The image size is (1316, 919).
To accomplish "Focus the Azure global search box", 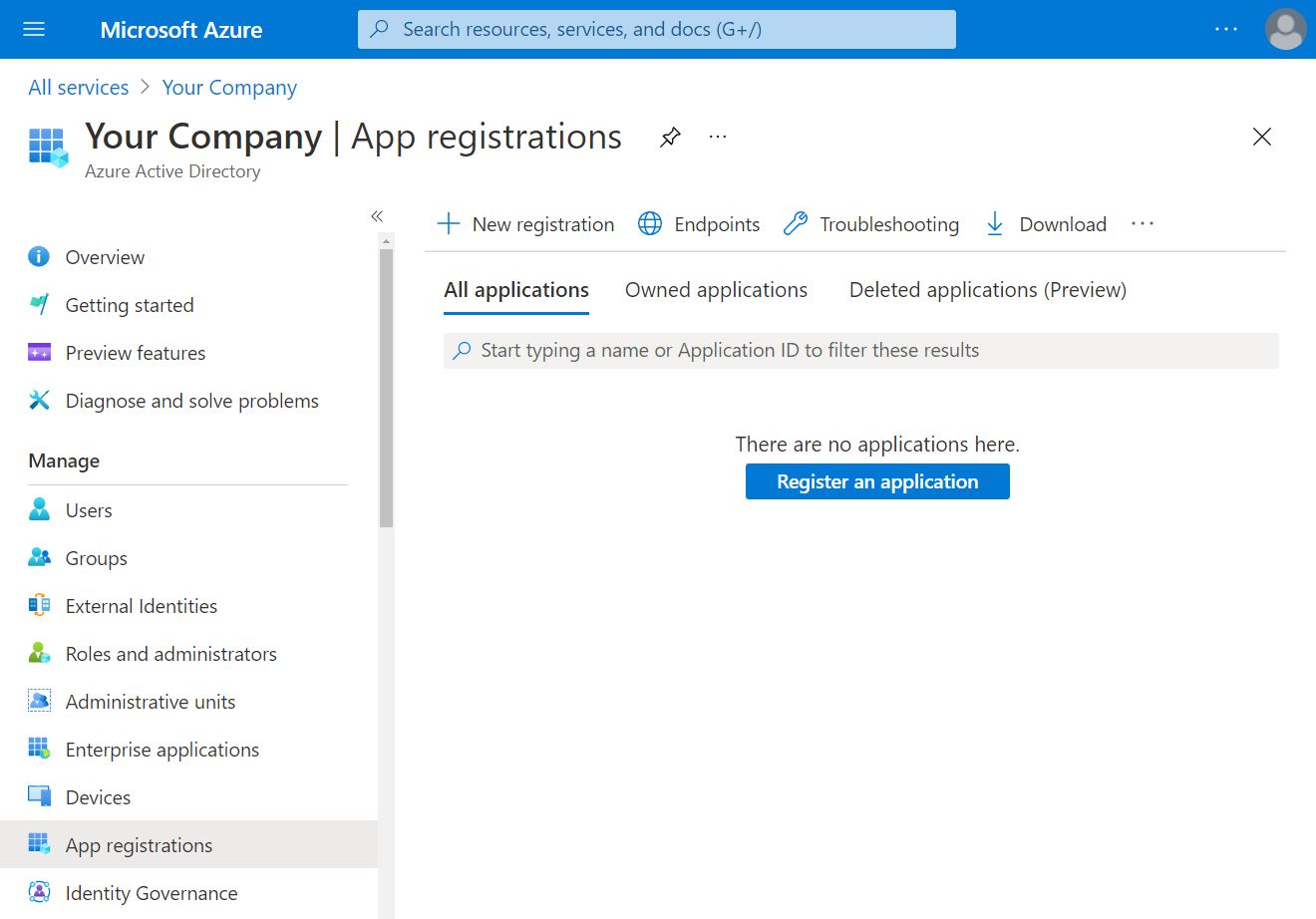I will tap(656, 29).
